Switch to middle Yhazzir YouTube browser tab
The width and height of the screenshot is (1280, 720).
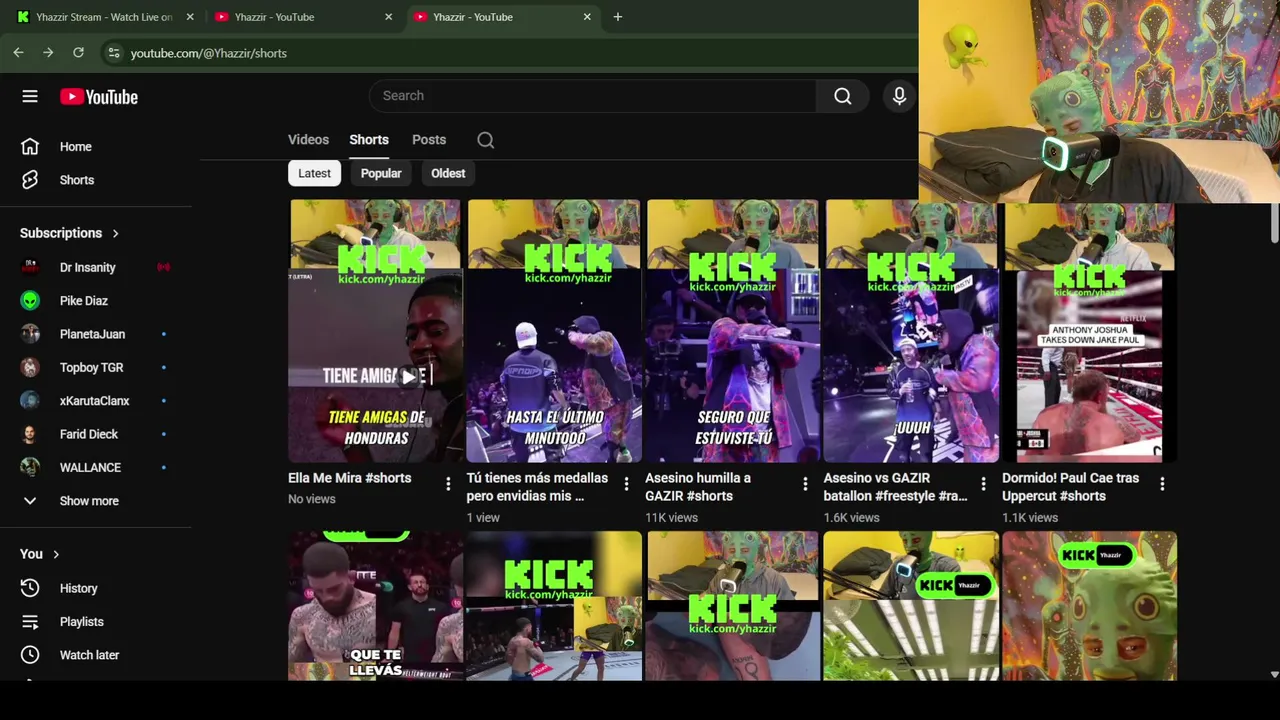(304, 17)
